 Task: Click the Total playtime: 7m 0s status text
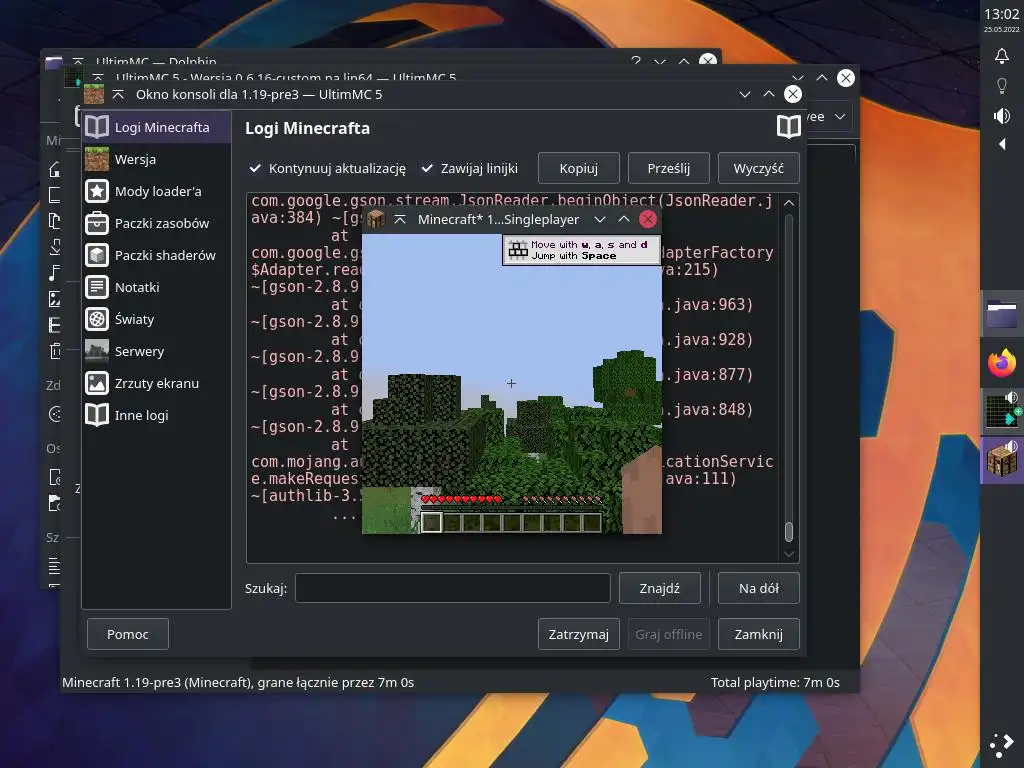(775, 682)
